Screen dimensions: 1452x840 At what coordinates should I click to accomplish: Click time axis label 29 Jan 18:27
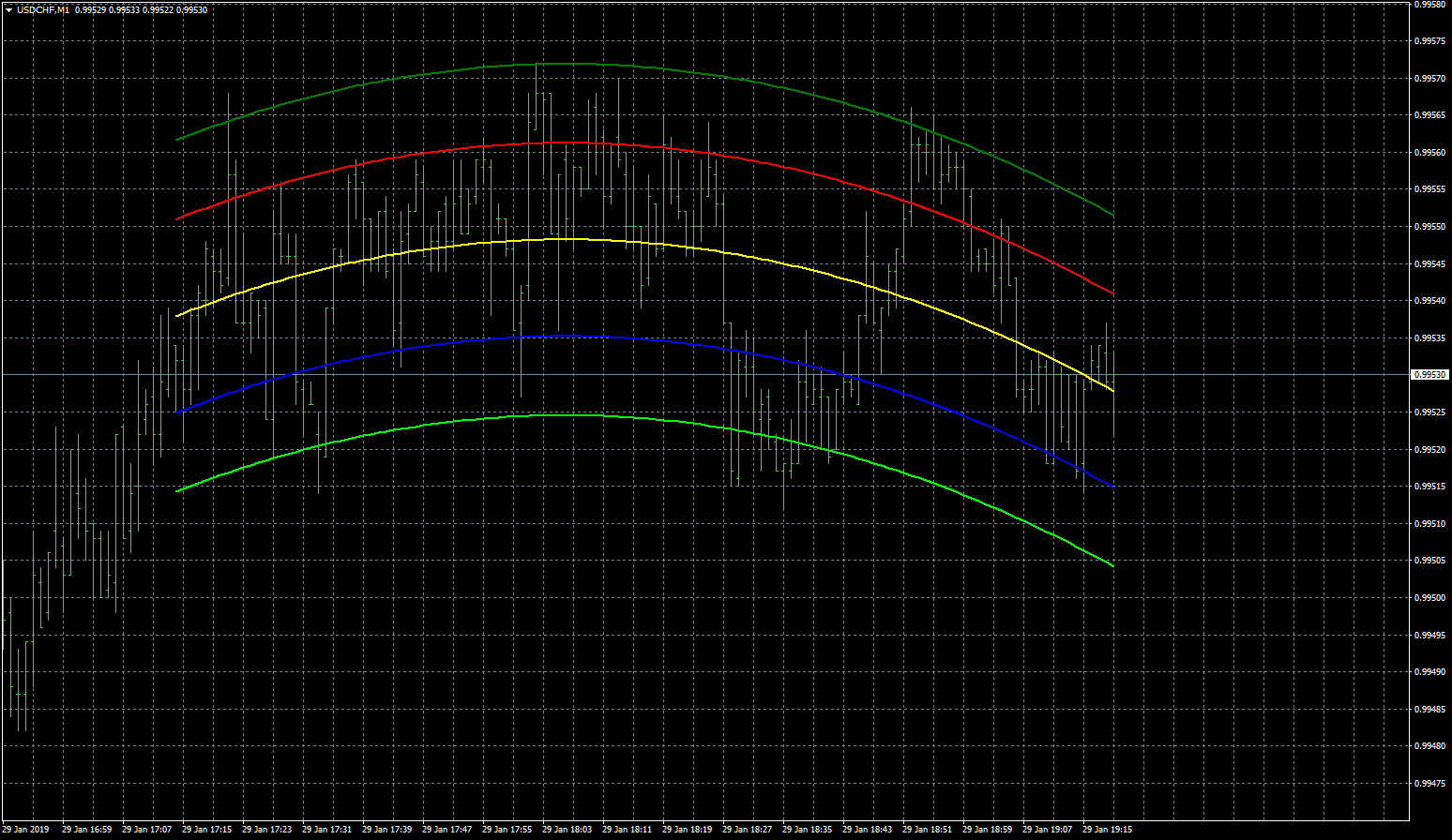pos(748,830)
